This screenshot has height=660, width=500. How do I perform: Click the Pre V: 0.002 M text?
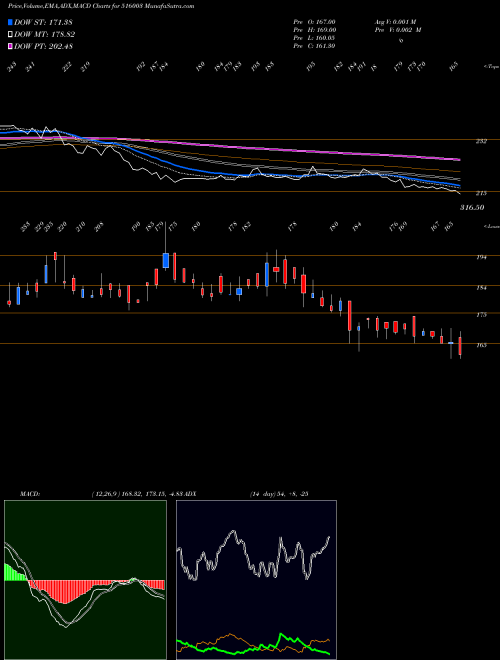(x=398, y=30)
